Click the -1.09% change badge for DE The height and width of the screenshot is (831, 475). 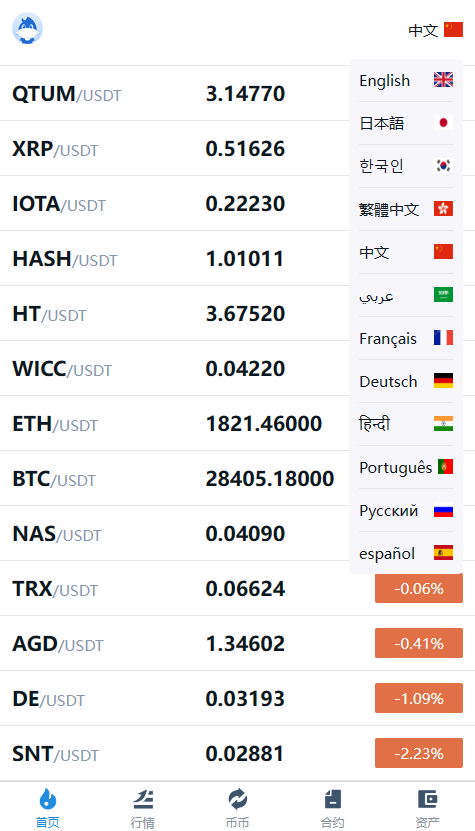click(419, 698)
